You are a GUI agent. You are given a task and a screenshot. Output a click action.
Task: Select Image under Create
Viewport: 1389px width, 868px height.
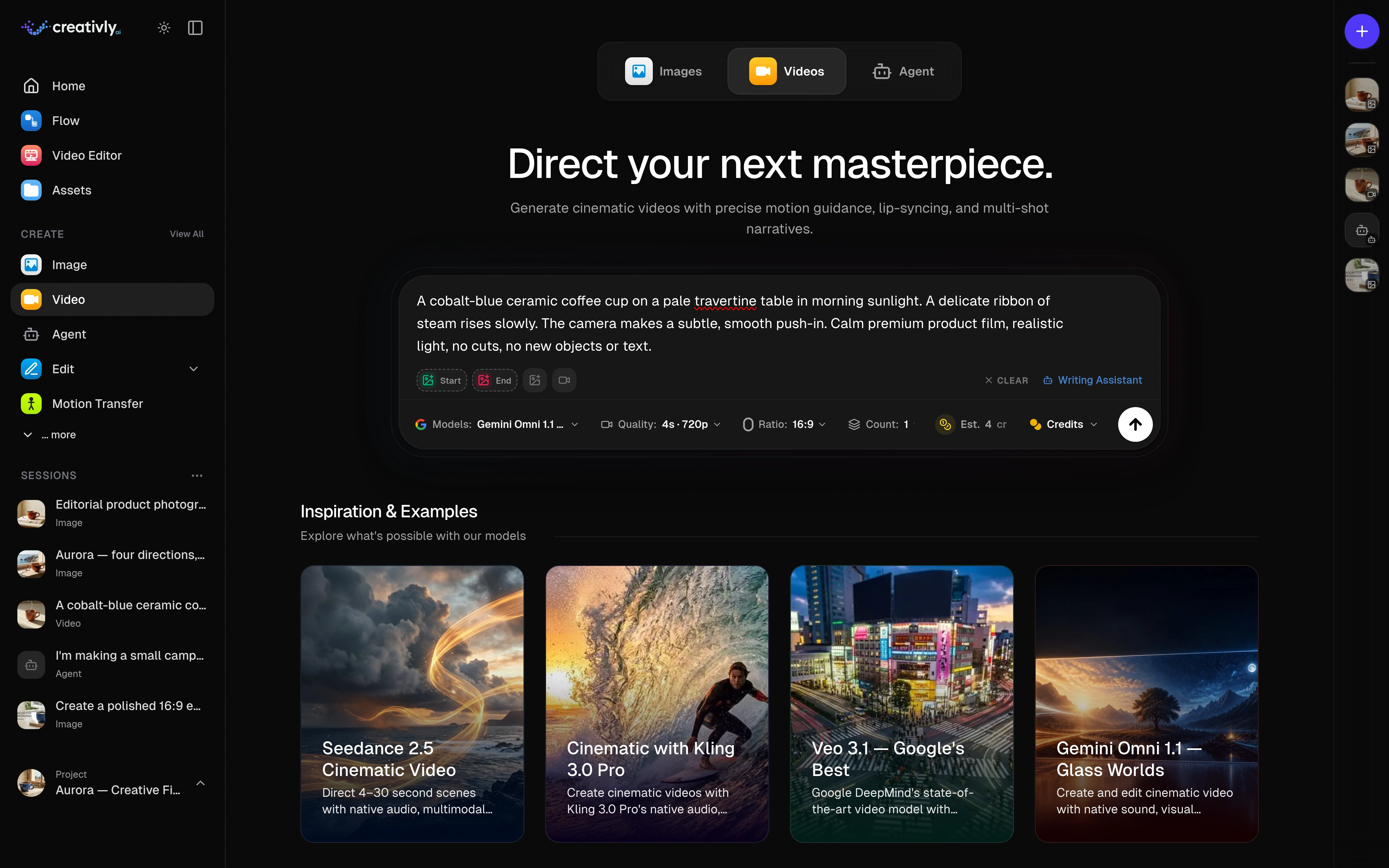112,265
